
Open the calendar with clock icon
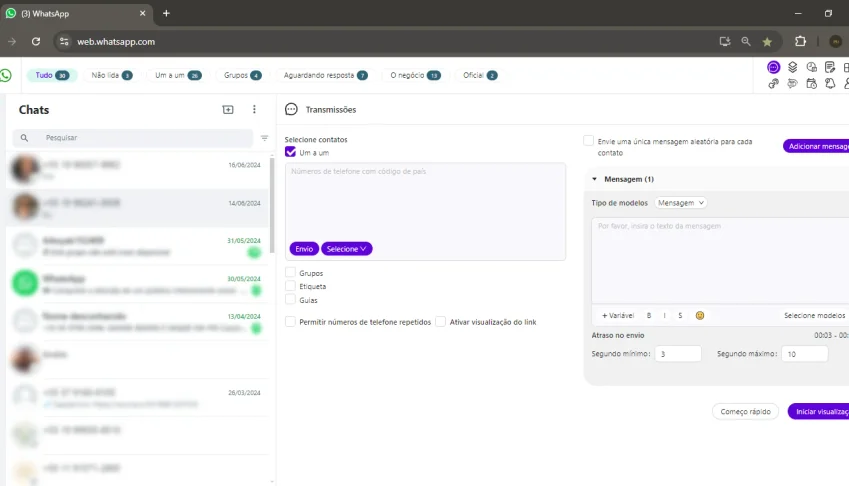tap(811, 84)
